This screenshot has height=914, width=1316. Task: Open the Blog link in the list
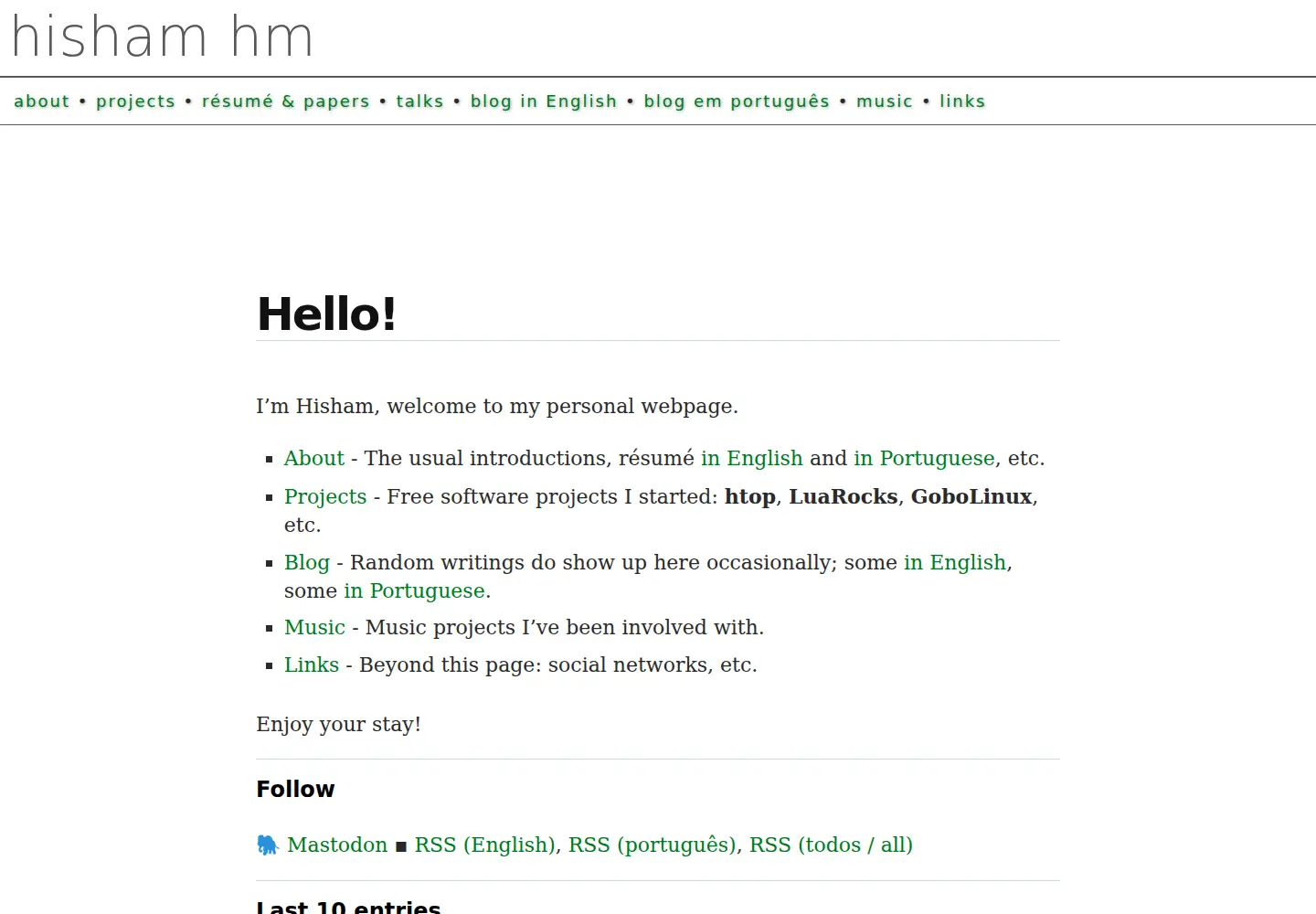(307, 562)
